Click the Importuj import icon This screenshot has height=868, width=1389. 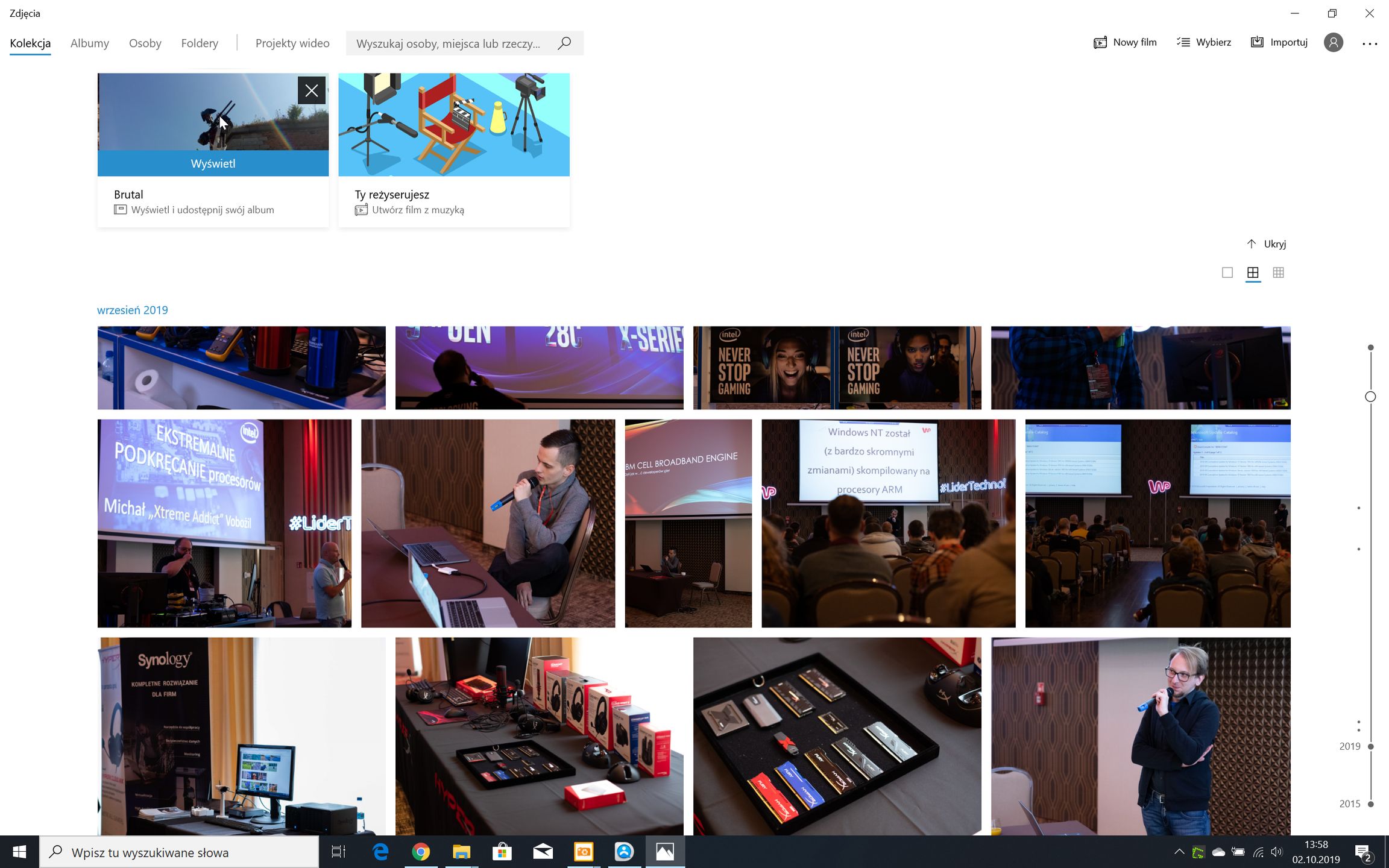point(1257,42)
